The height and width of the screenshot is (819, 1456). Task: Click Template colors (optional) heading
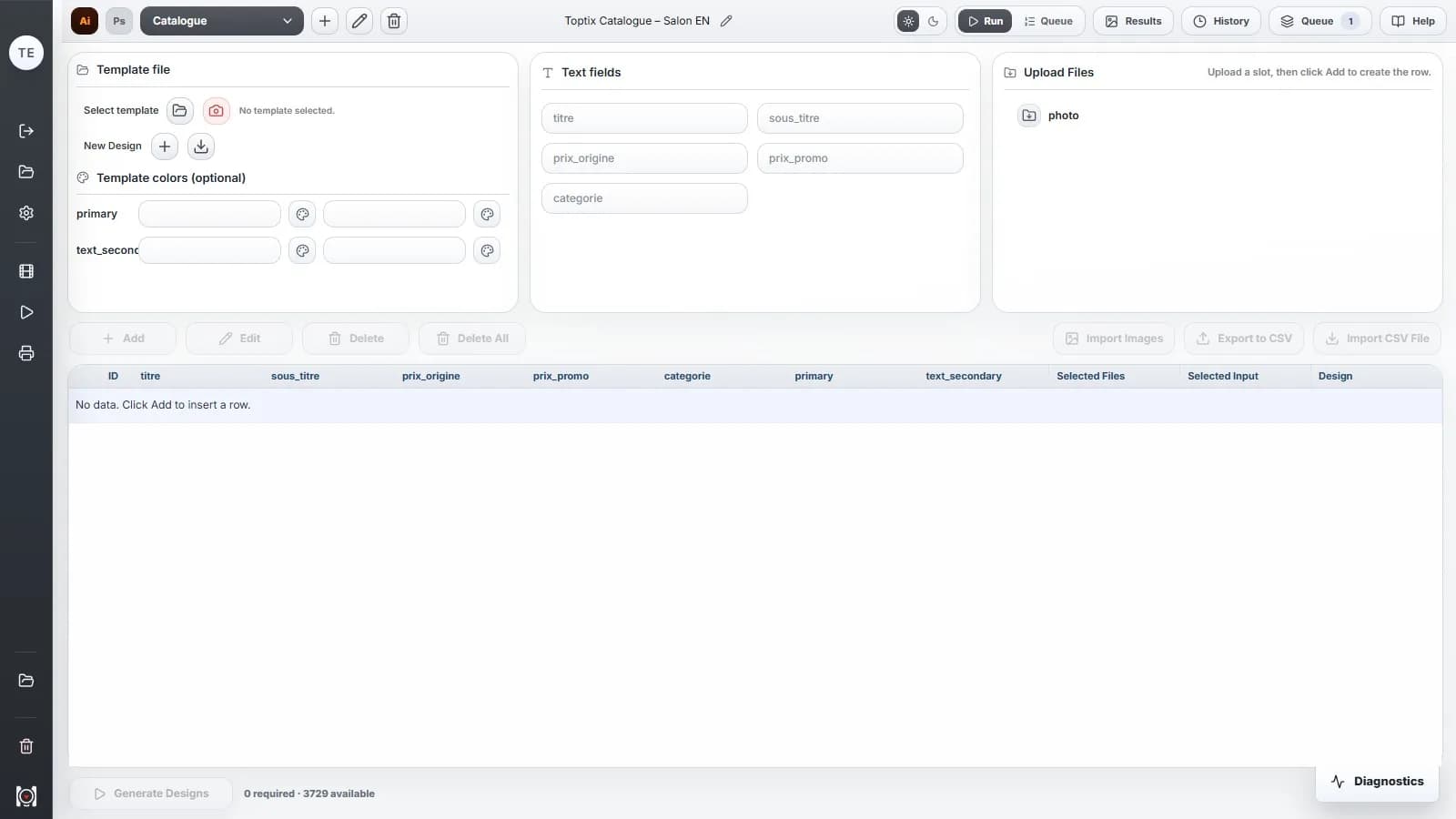(171, 178)
